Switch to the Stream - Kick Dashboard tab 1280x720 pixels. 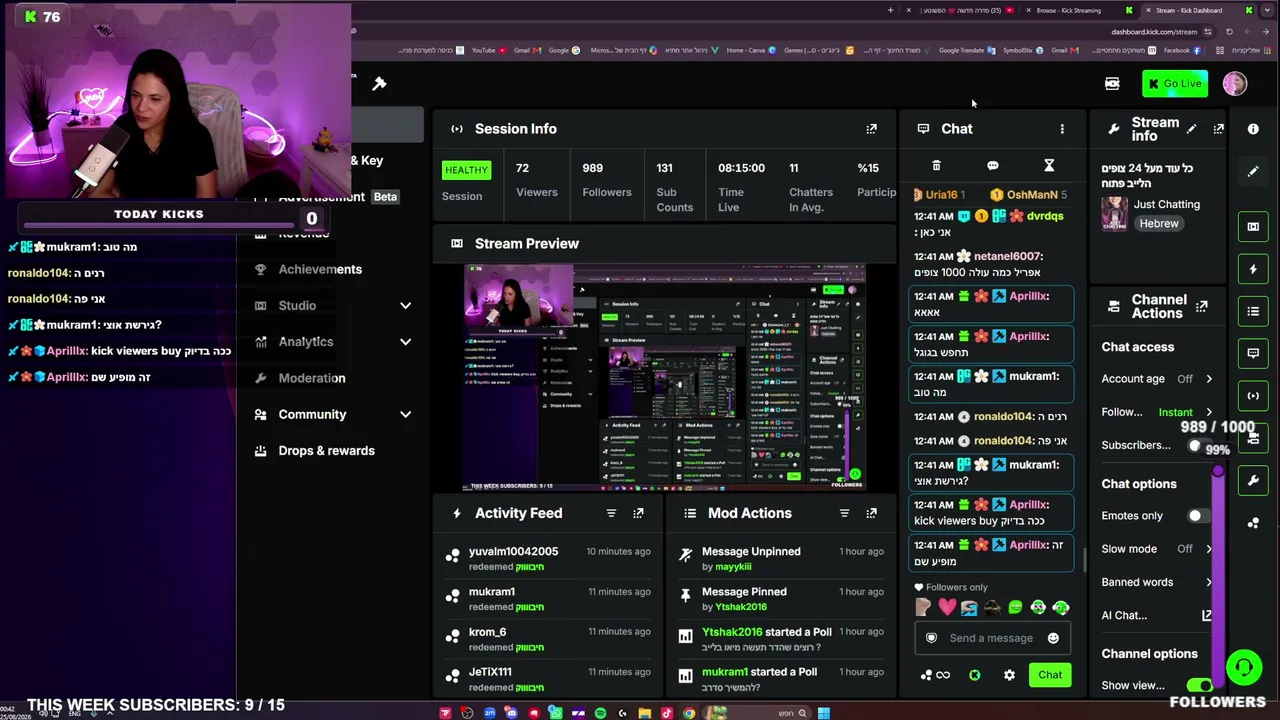[1189, 10]
